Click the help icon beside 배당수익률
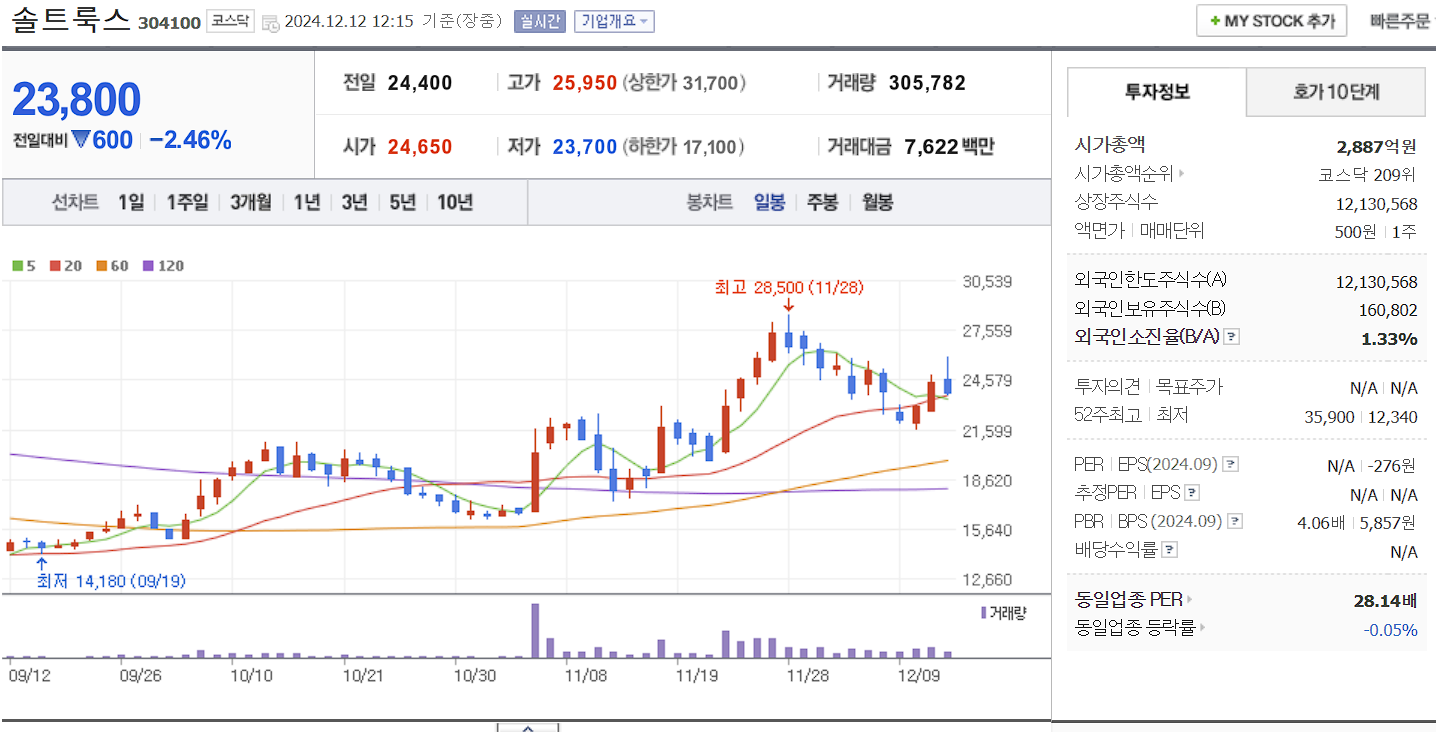 point(1168,548)
